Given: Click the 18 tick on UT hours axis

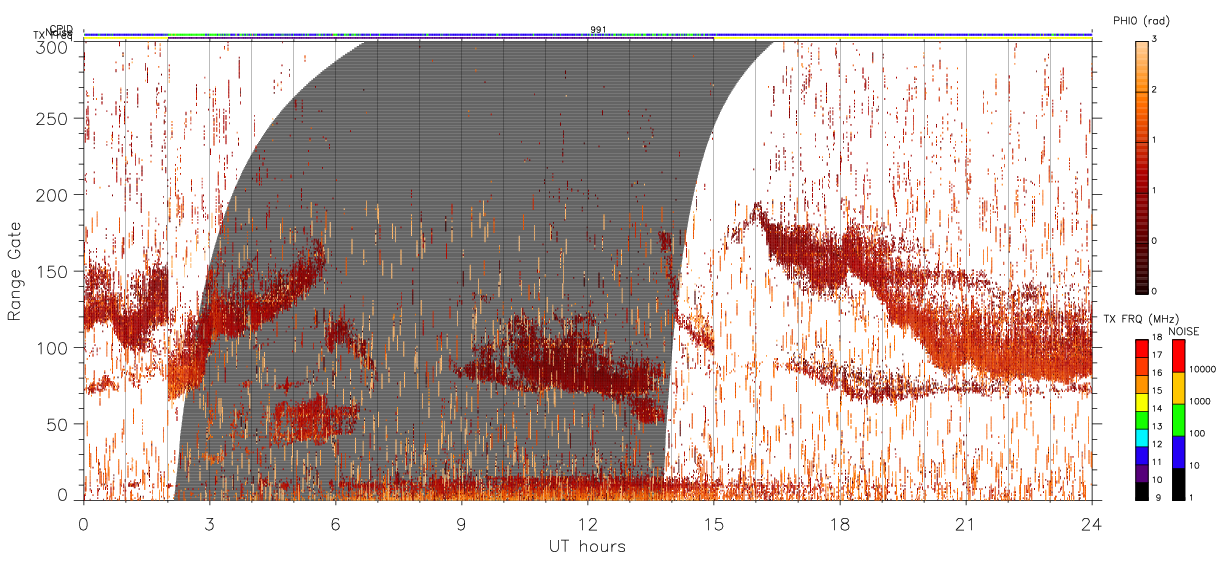Looking at the screenshot, I should tap(839, 523).
